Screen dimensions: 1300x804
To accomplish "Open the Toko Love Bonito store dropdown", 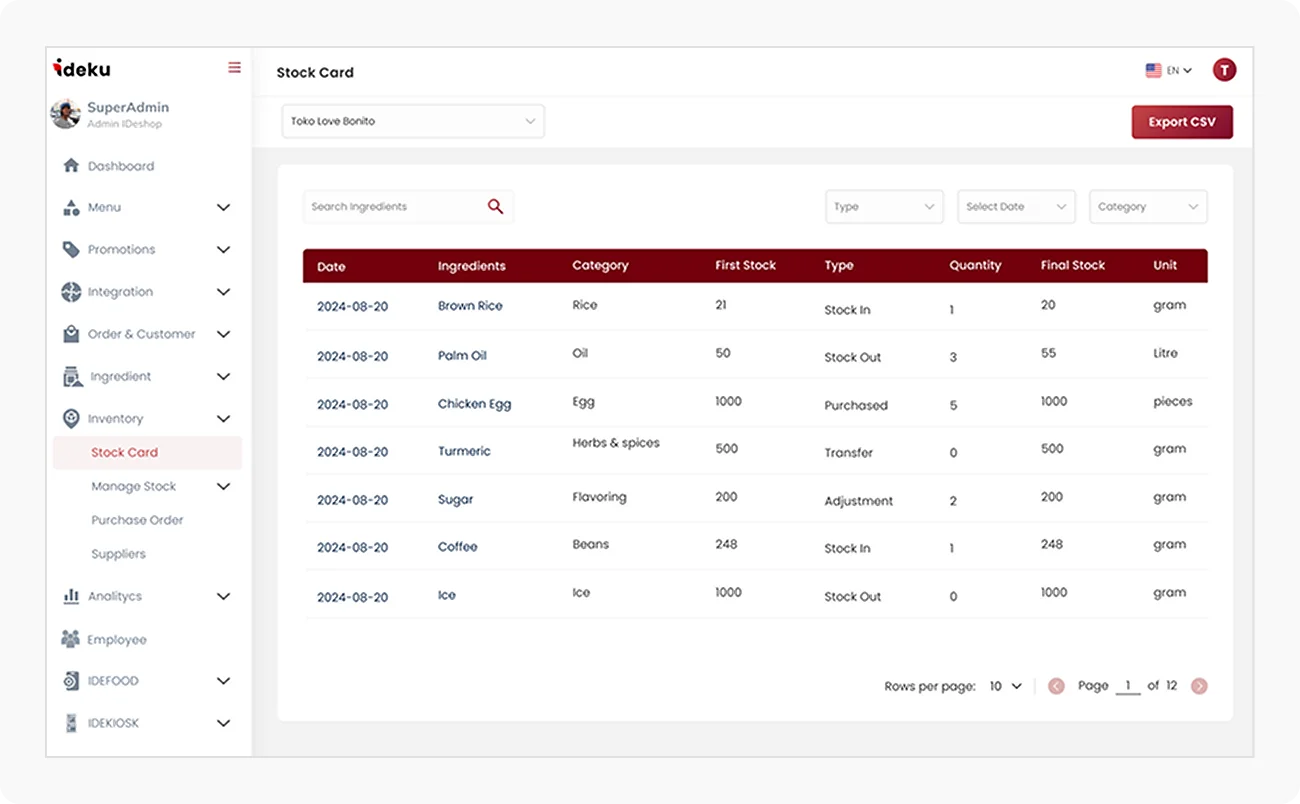I will click(413, 121).
